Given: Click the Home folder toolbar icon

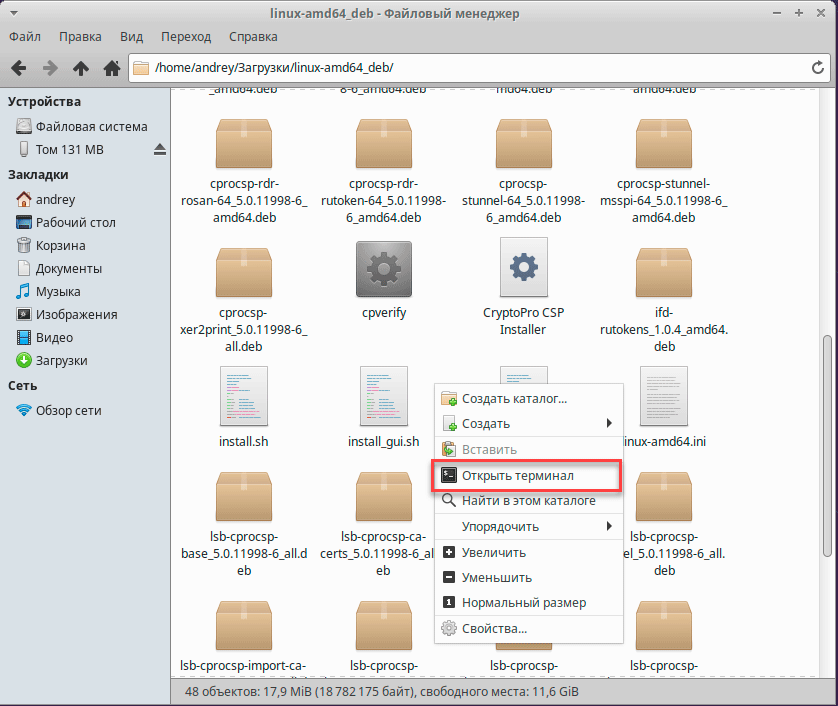Looking at the screenshot, I should coord(111,68).
